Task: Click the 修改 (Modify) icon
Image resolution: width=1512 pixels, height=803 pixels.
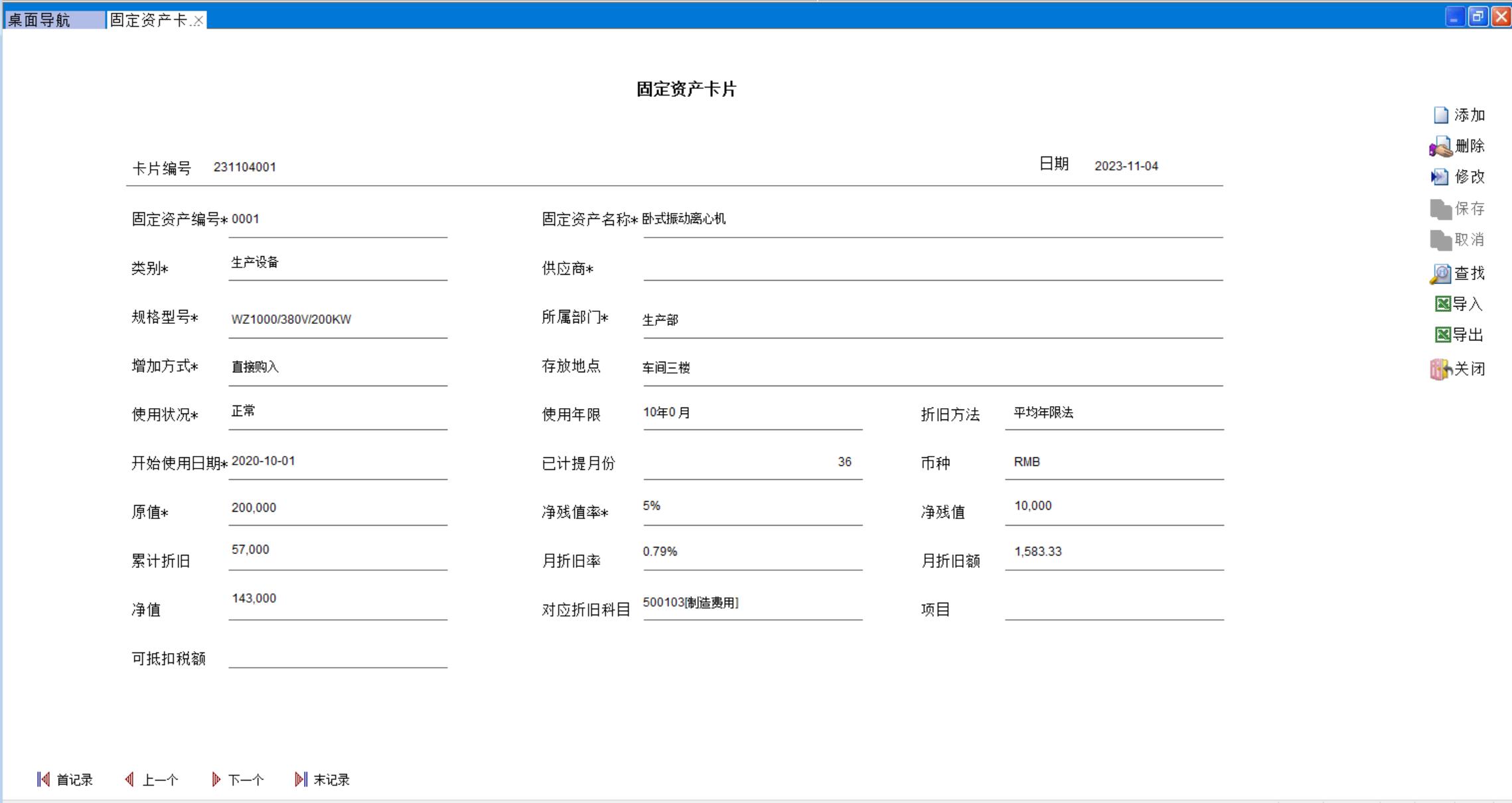Action: click(1440, 177)
